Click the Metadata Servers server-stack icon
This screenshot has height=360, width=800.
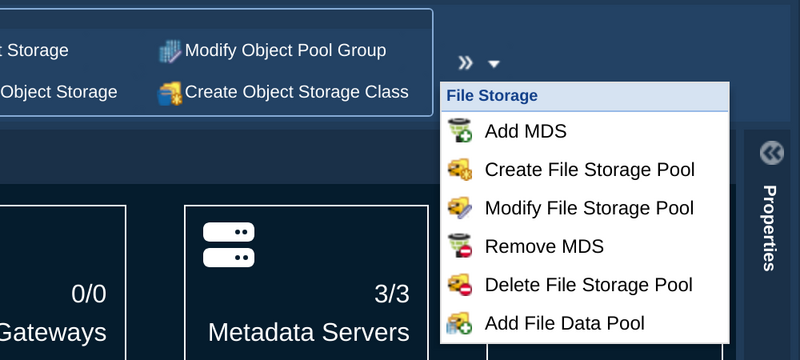[x=229, y=245]
